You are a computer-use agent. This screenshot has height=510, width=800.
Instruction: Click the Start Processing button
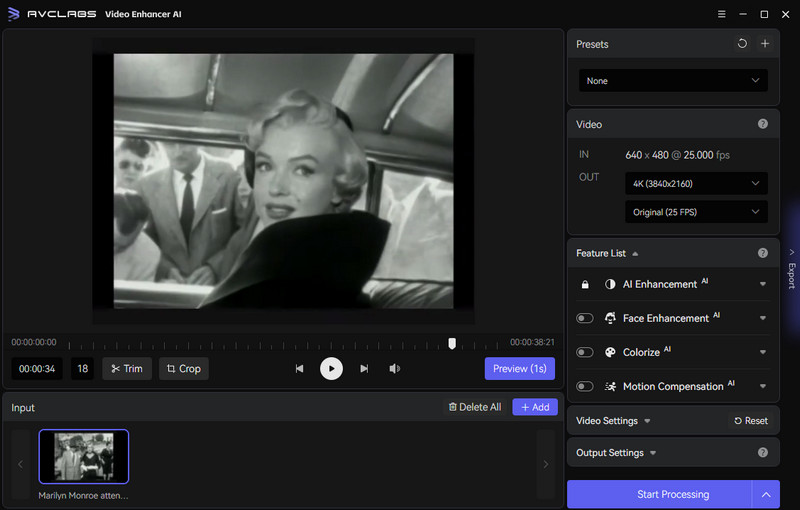[659, 494]
